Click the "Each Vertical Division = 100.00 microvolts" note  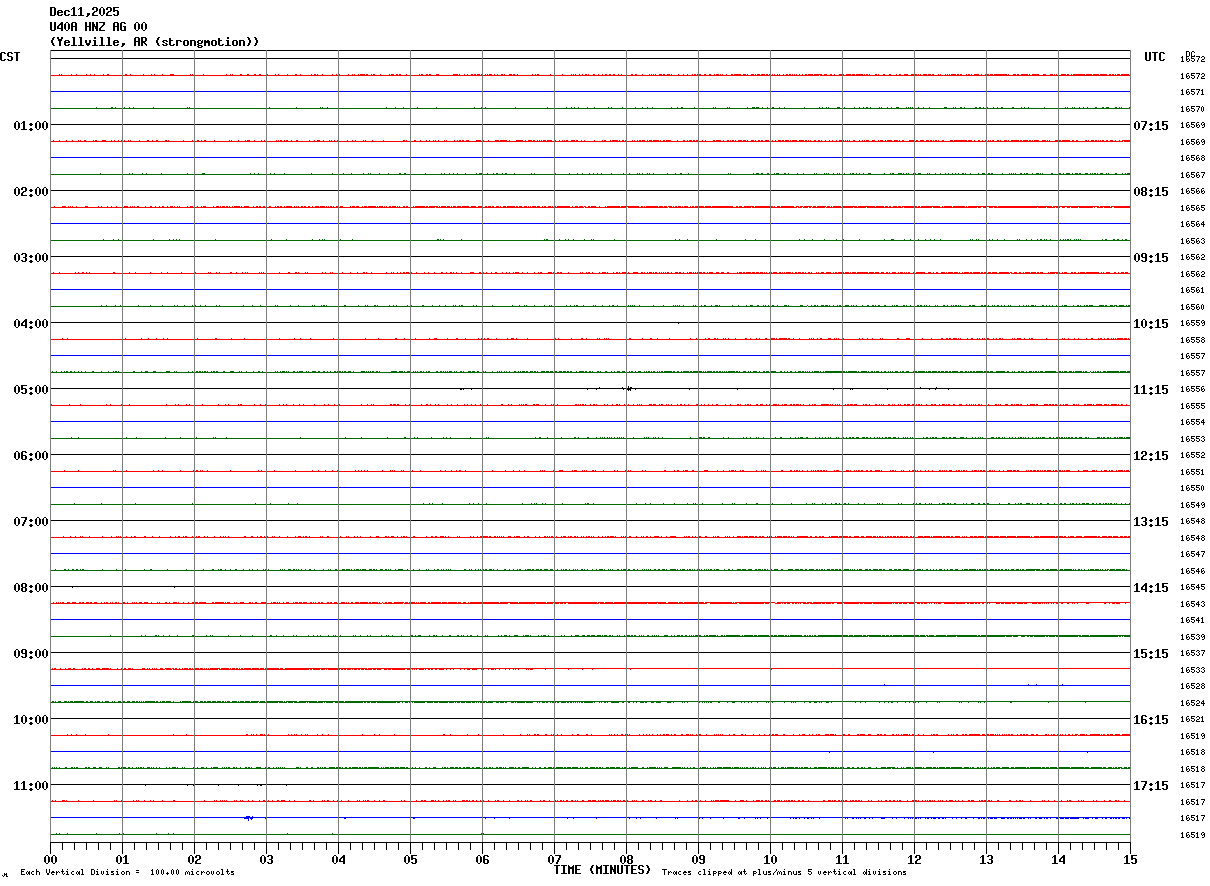click(128, 873)
